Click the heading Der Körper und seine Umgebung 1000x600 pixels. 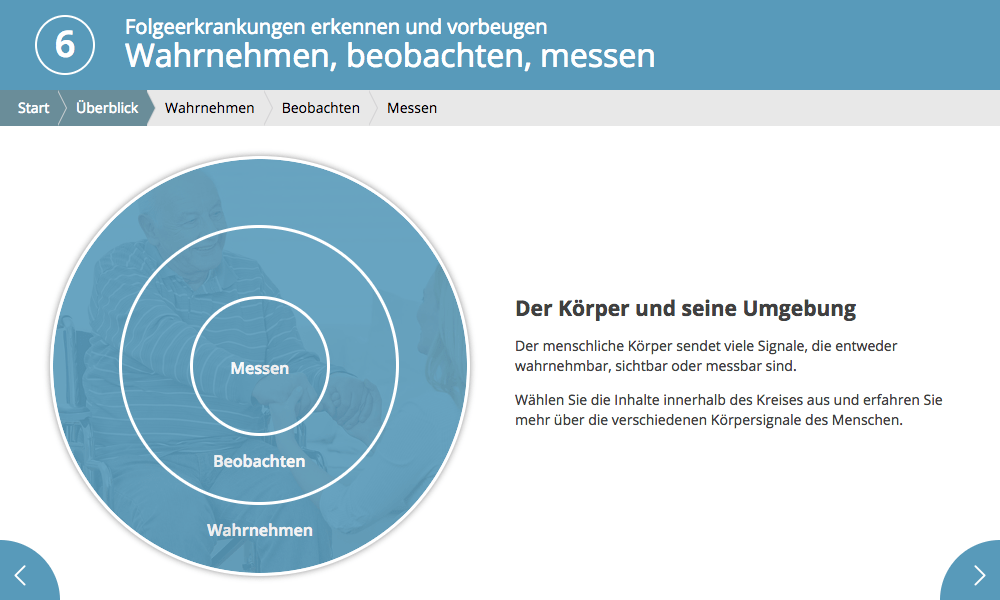click(x=685, y=308)
